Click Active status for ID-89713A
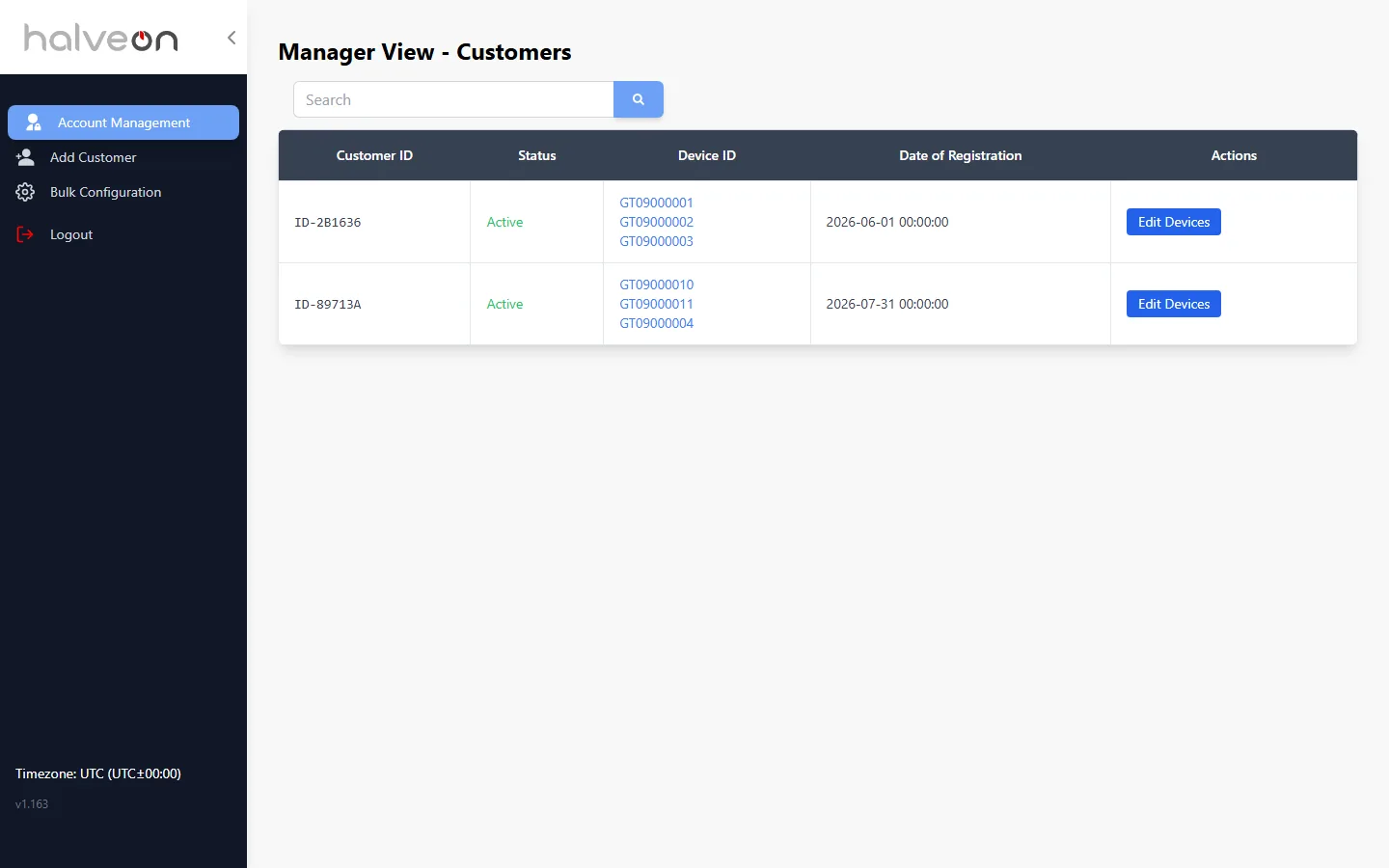This screenshot has height=868, width=1389. coord(504,304)
